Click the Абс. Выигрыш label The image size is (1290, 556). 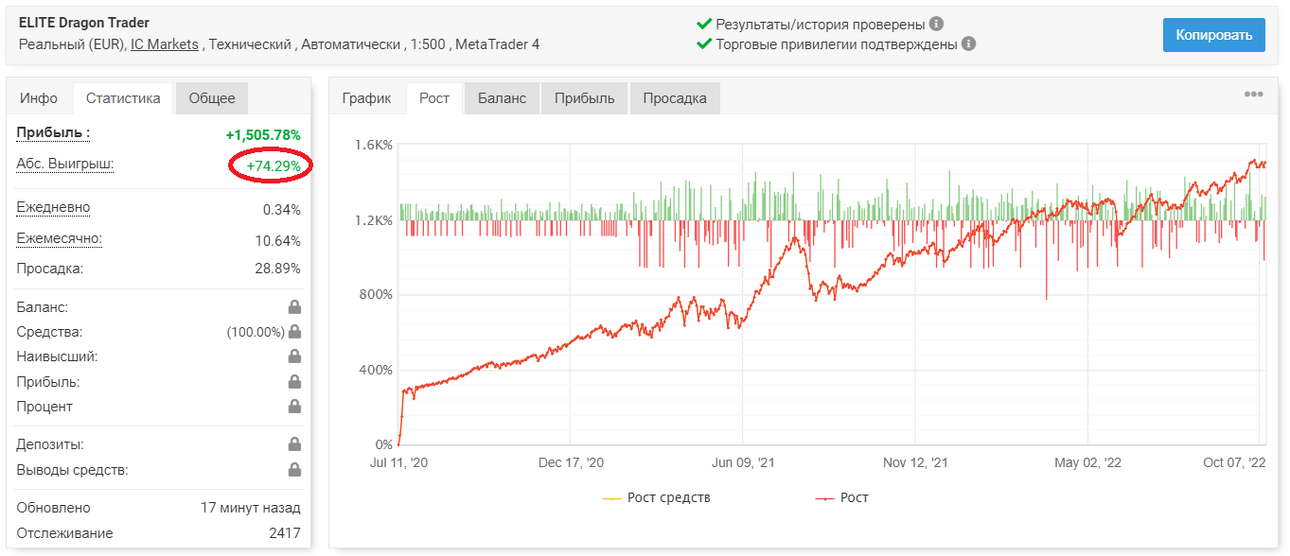pyautogui.click(x=65, y=164)
